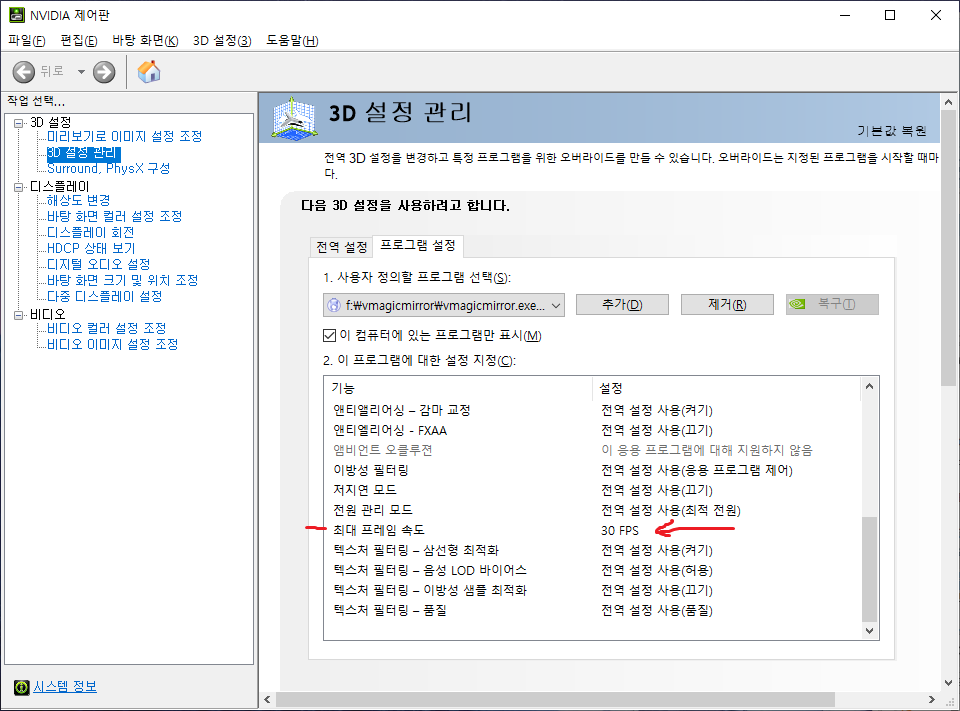Viewport: 960px width, 711px height.
Task: Click horizontal scrollbar left arrow
Action: pyautogui.click(x=268, y=699)
